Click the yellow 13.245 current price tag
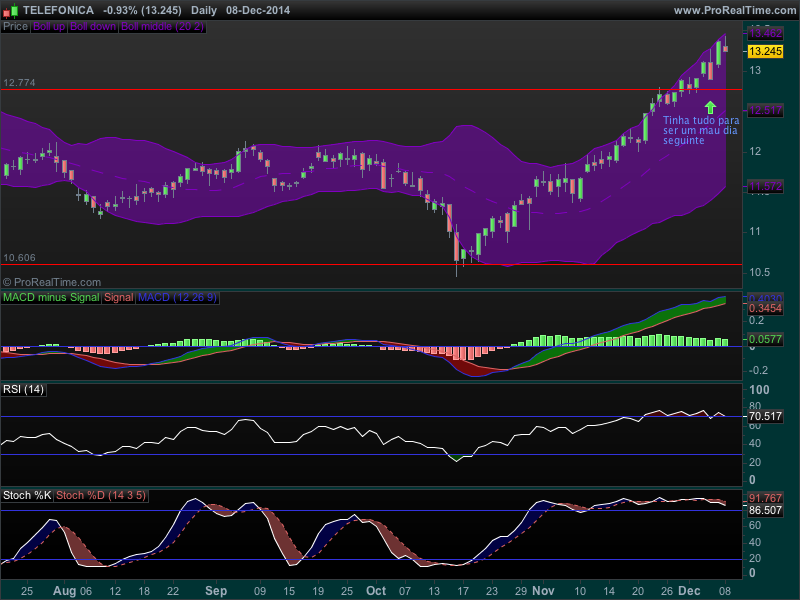The width and height of the screenshot is (800, 600). tap(765, 51)
